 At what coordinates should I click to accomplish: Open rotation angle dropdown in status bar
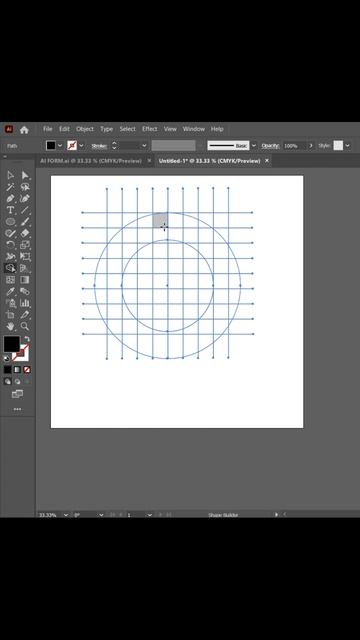(x=101, y=515)
